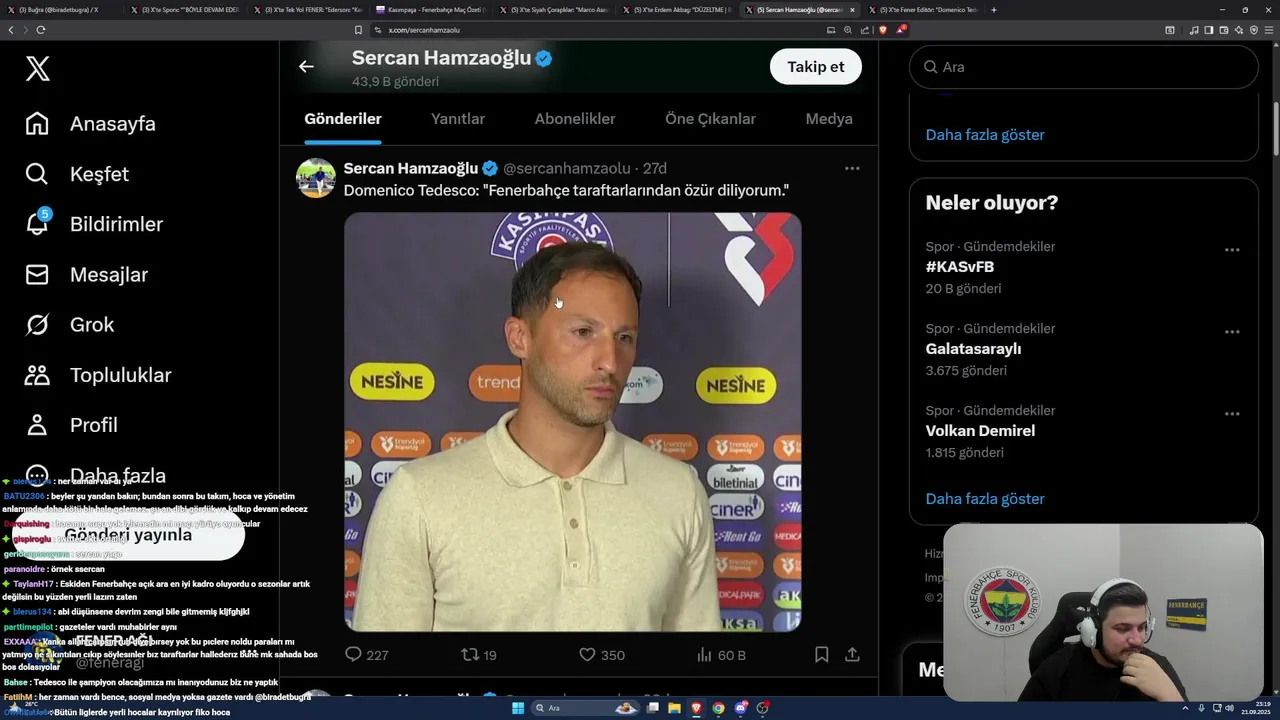Open options for #KASvFB trend
1280x720 pixels.
[x=1232, y=250]
